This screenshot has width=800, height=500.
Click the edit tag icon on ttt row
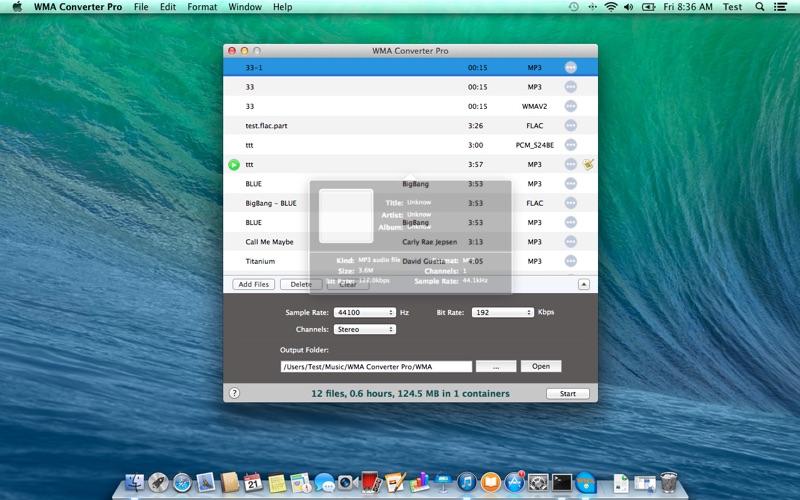(x=588, y=164)
